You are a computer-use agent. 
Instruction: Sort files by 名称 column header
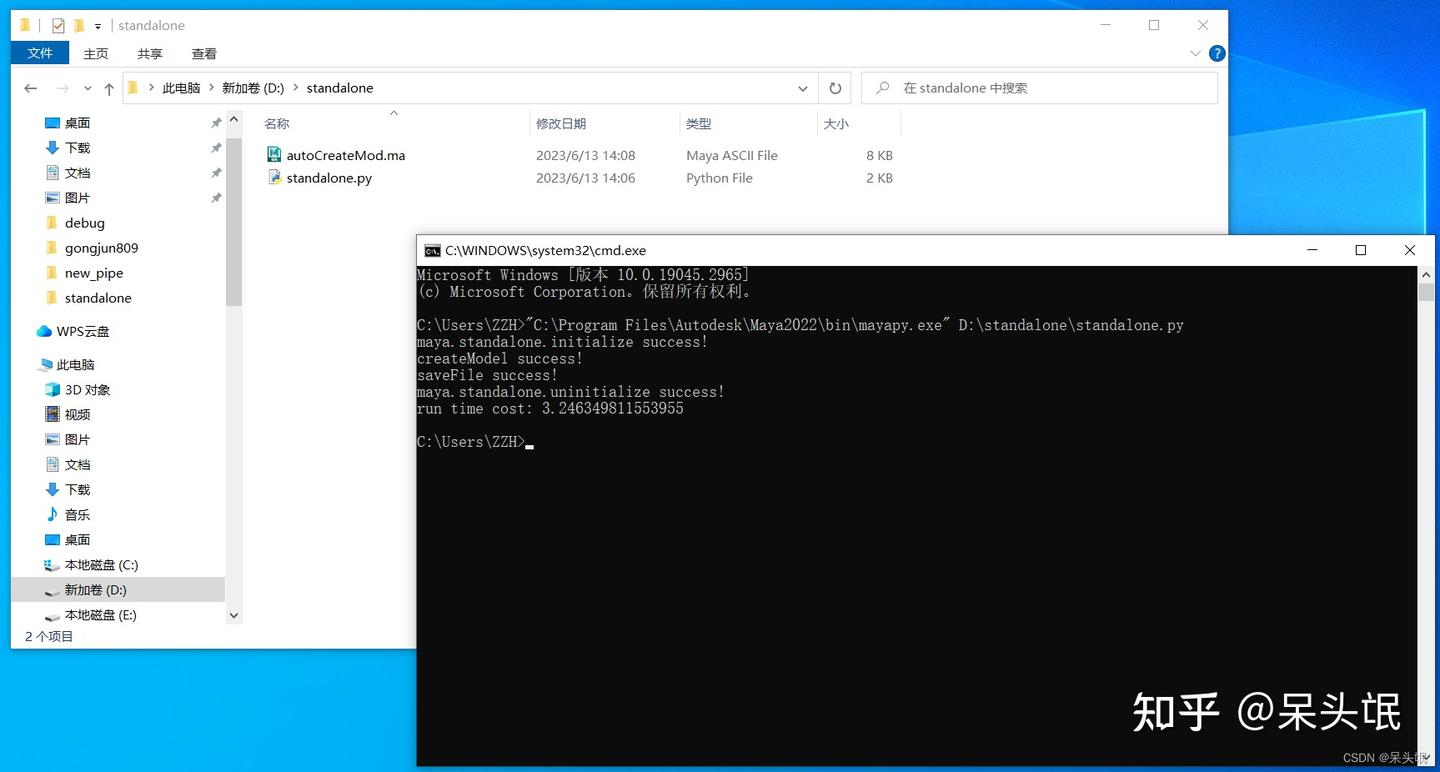point(277,124)
